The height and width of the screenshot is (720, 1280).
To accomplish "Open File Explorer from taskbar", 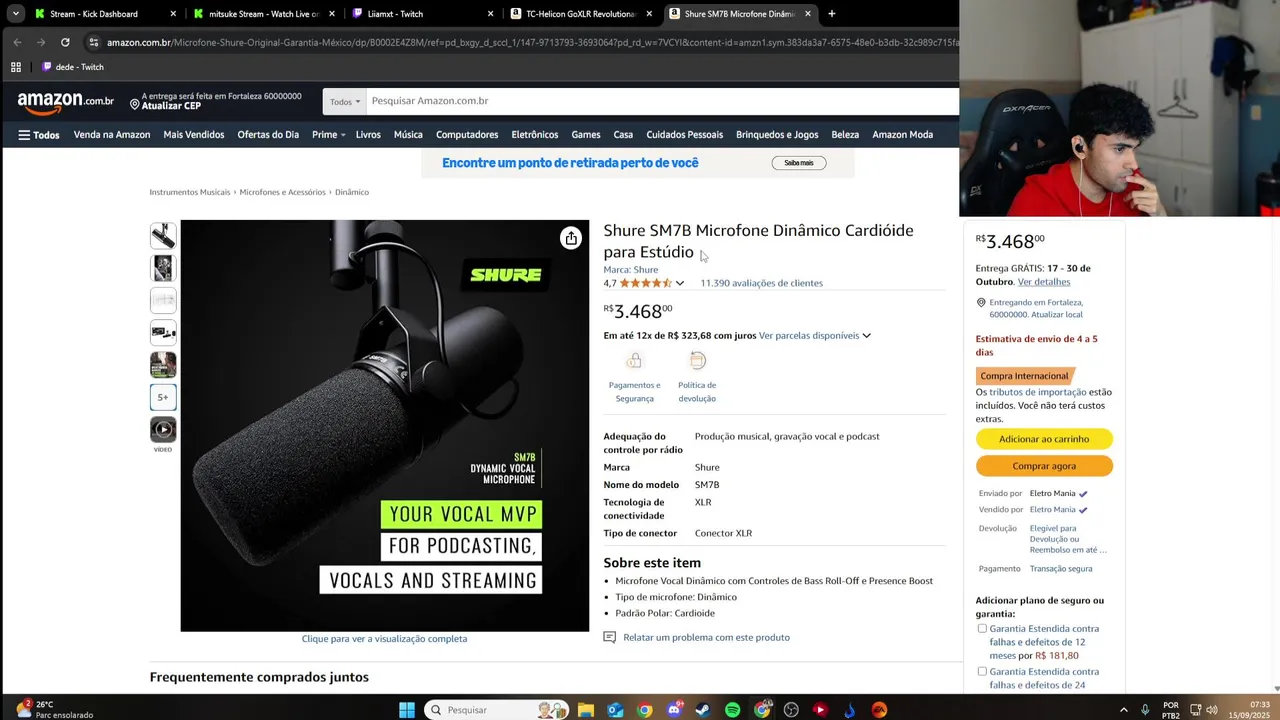I will (x=586, y=710).
